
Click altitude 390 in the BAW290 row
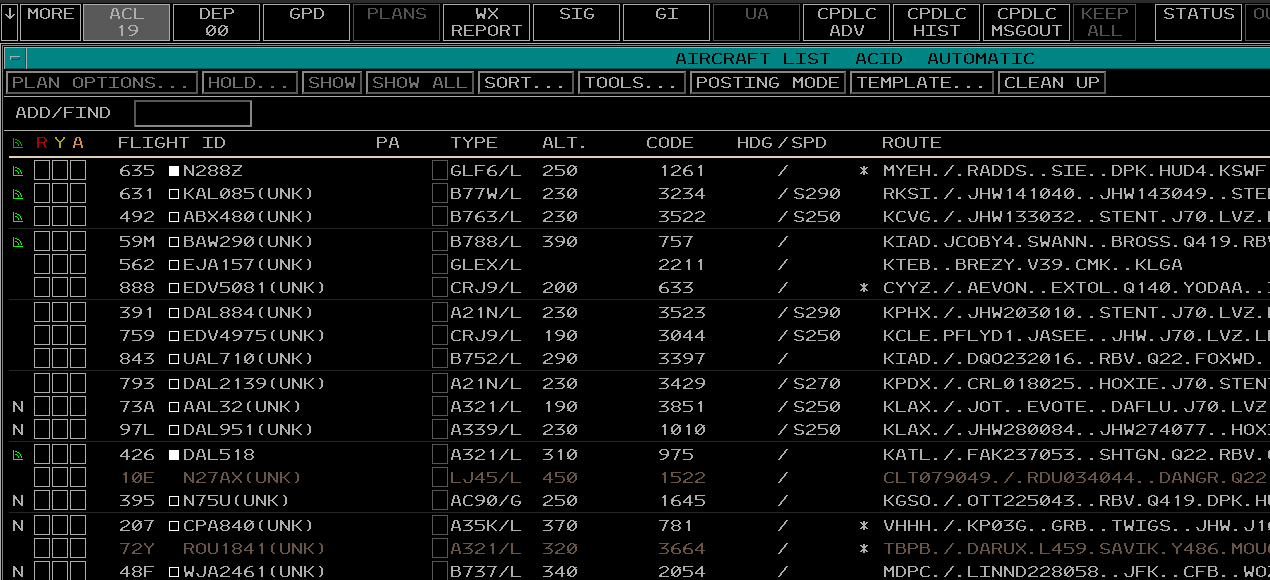pyautogui.click(x=560, y=242)
